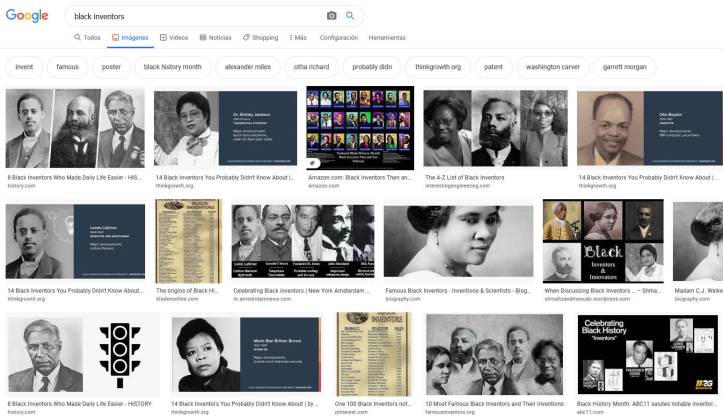The image size is (723, 418).
Task: Open the traffic light image thumbnail
Action: point(123,354)
